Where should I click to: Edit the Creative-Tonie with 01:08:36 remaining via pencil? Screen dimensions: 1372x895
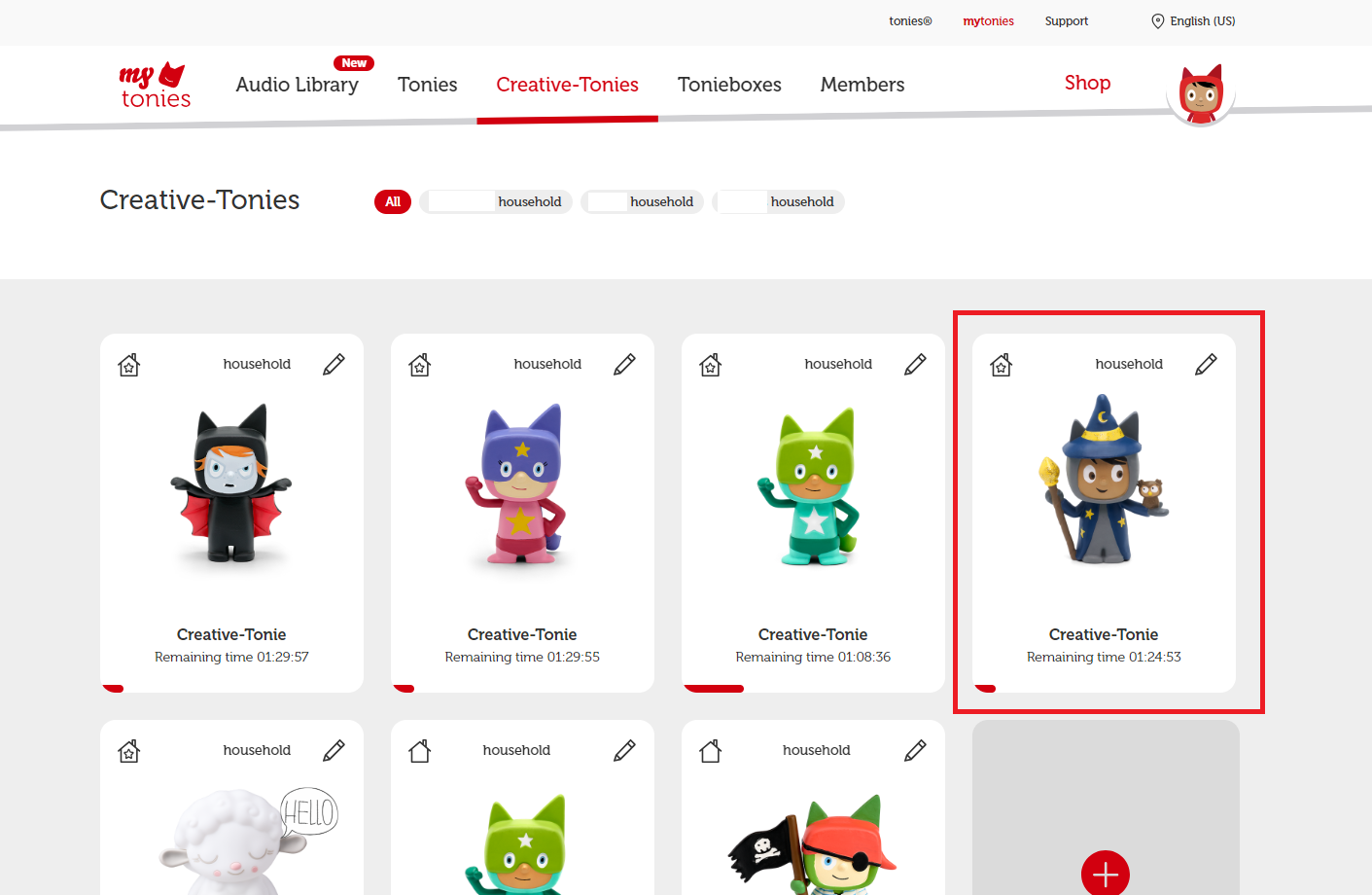coord(915,365)
